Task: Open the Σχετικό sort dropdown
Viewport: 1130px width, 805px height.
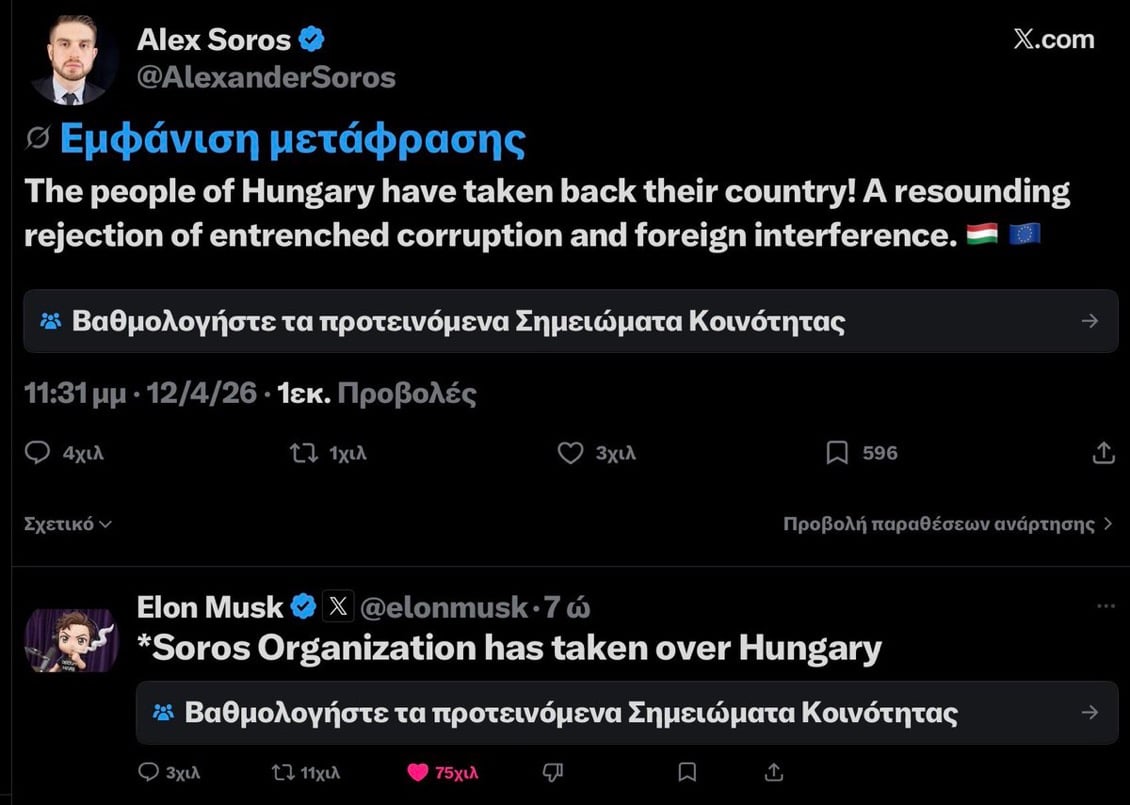Action: (x=68, y=523)
